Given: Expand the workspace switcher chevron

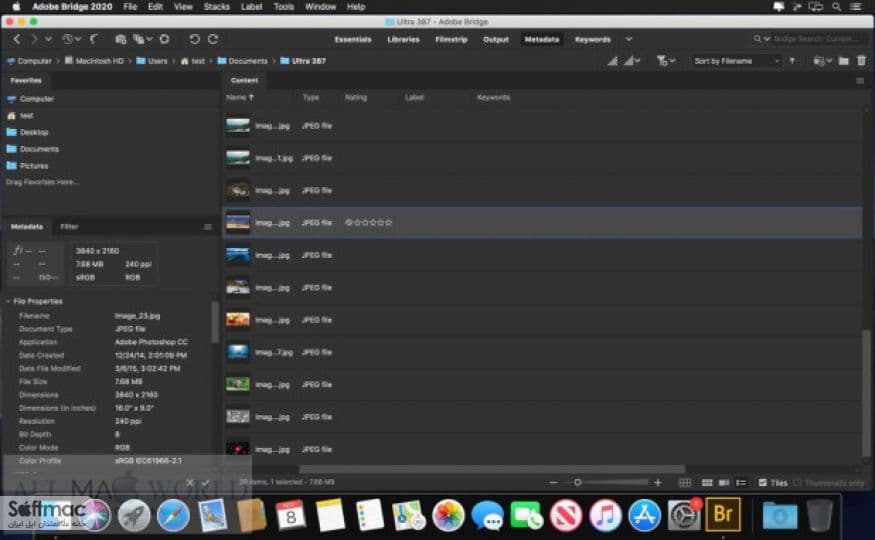Looking at the screenshot, I should tap(629, 39).
